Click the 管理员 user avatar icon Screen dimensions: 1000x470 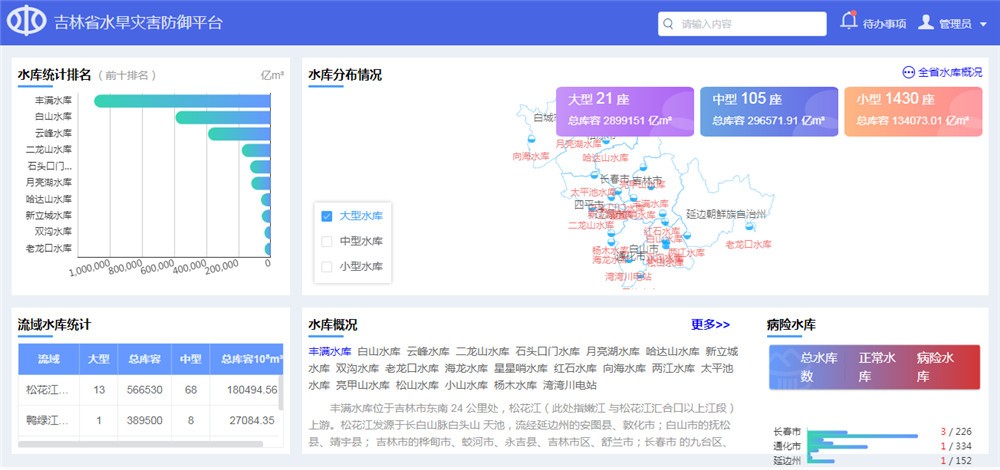926,22
